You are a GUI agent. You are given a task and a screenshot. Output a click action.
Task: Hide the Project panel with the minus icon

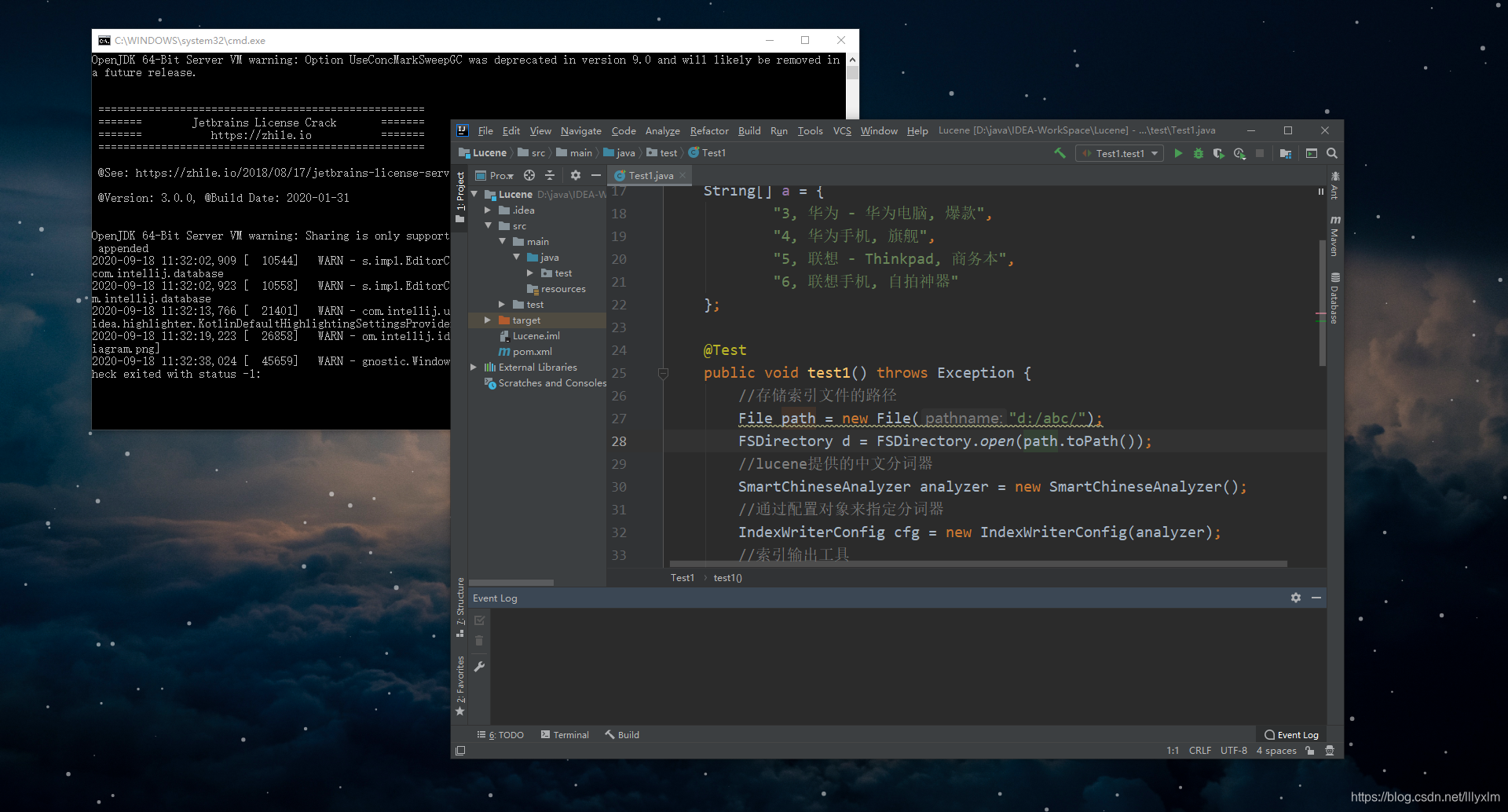(x=596, y=175)
